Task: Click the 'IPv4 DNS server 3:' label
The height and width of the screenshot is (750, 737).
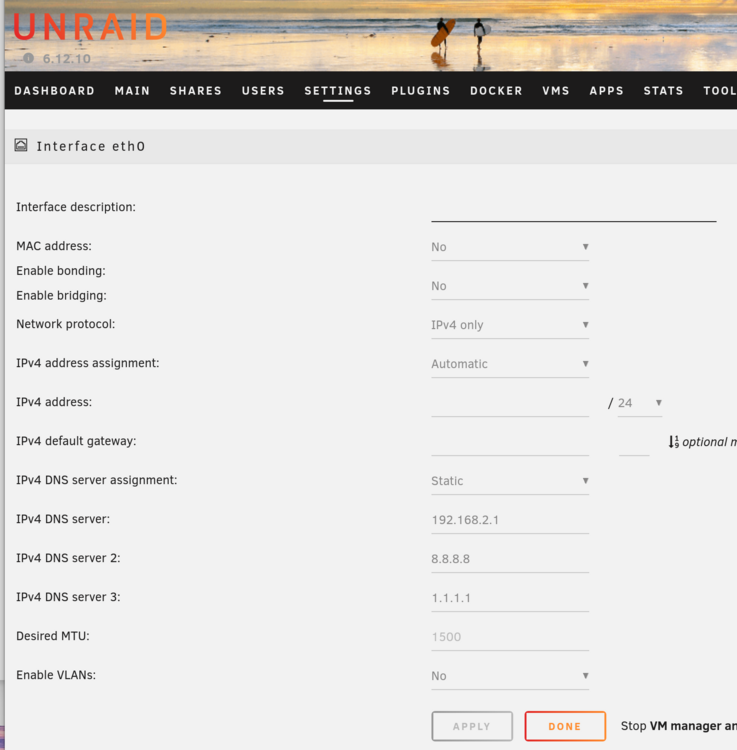Action: 68,597
